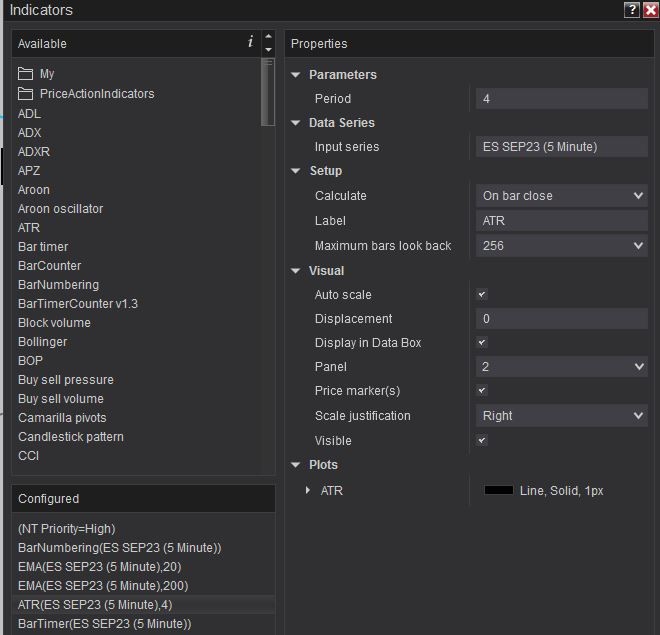Select Buy sell volume indicator

tap(61, 399)
